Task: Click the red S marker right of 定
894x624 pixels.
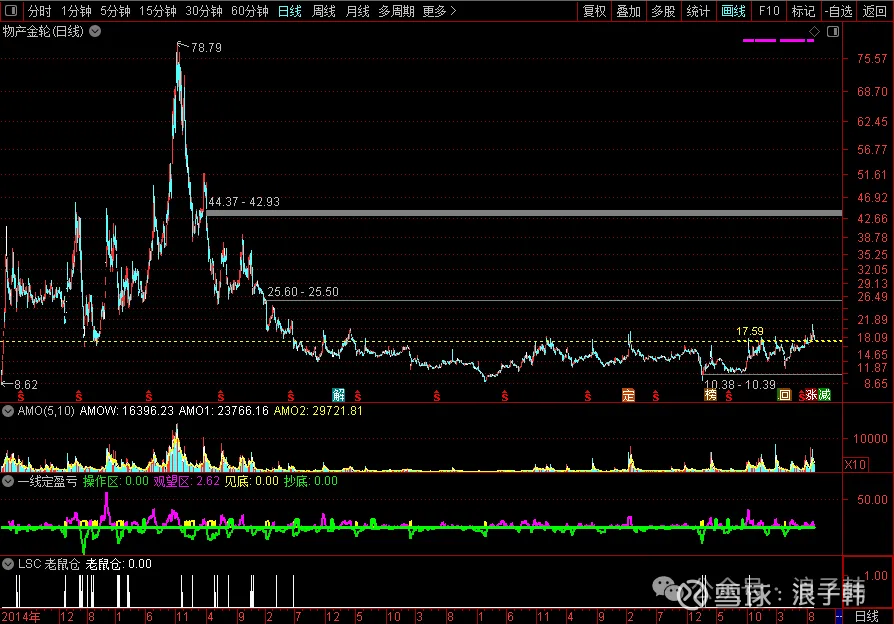Action: [656, 396]
